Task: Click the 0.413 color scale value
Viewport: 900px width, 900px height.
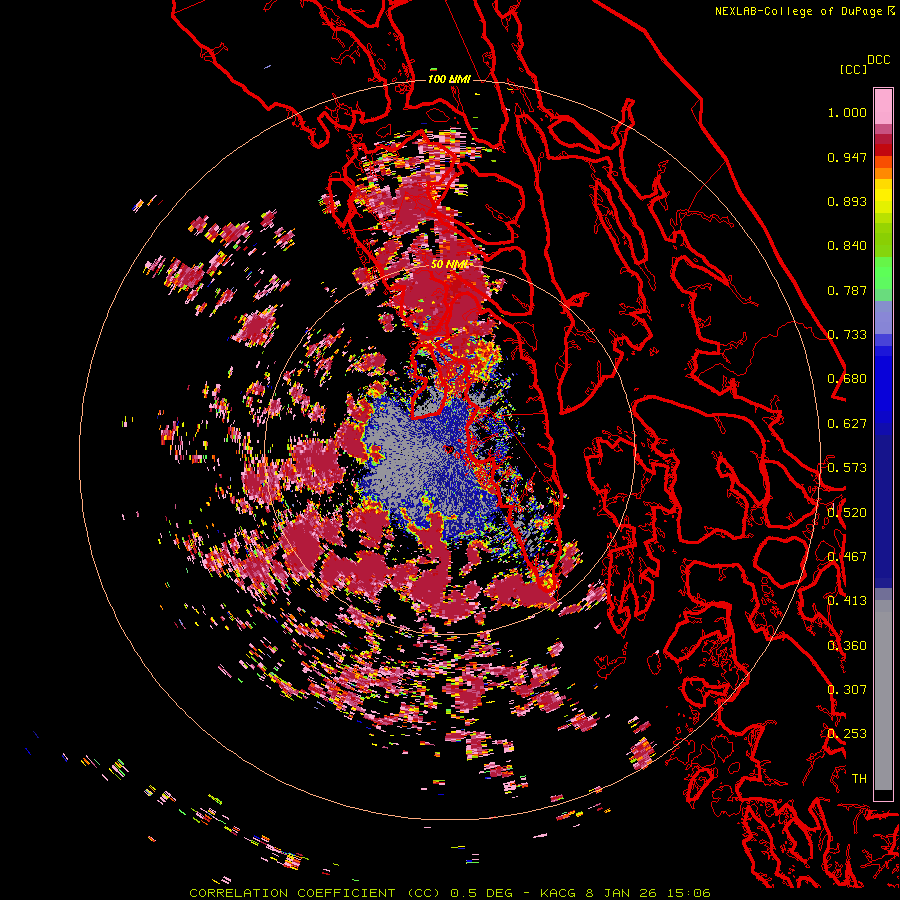Action: tap(847, 601)
